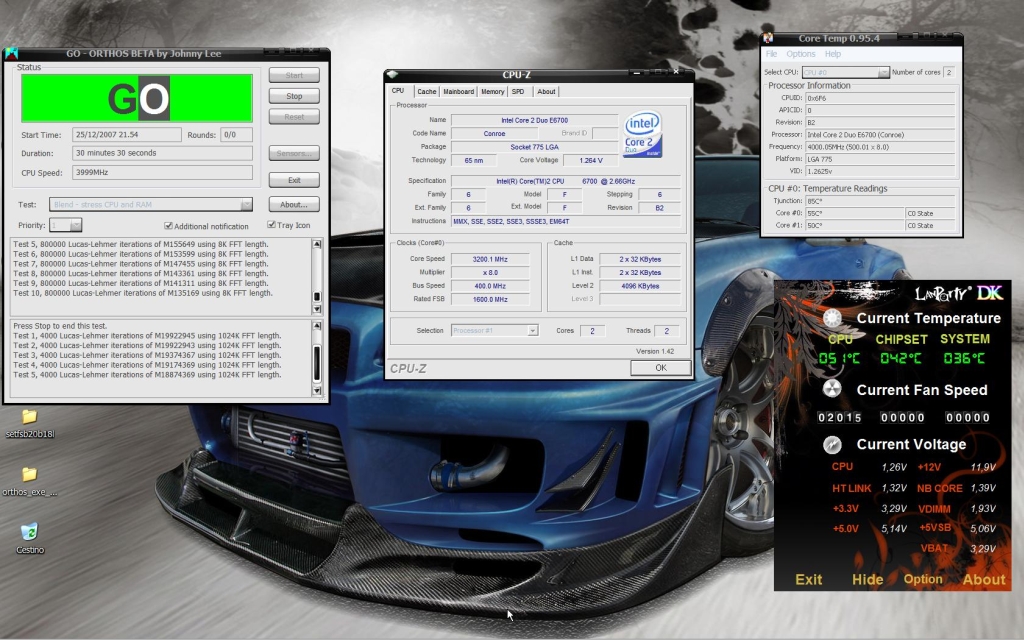Click the Current Temperature icon in LanParty

tap(832, 318)
